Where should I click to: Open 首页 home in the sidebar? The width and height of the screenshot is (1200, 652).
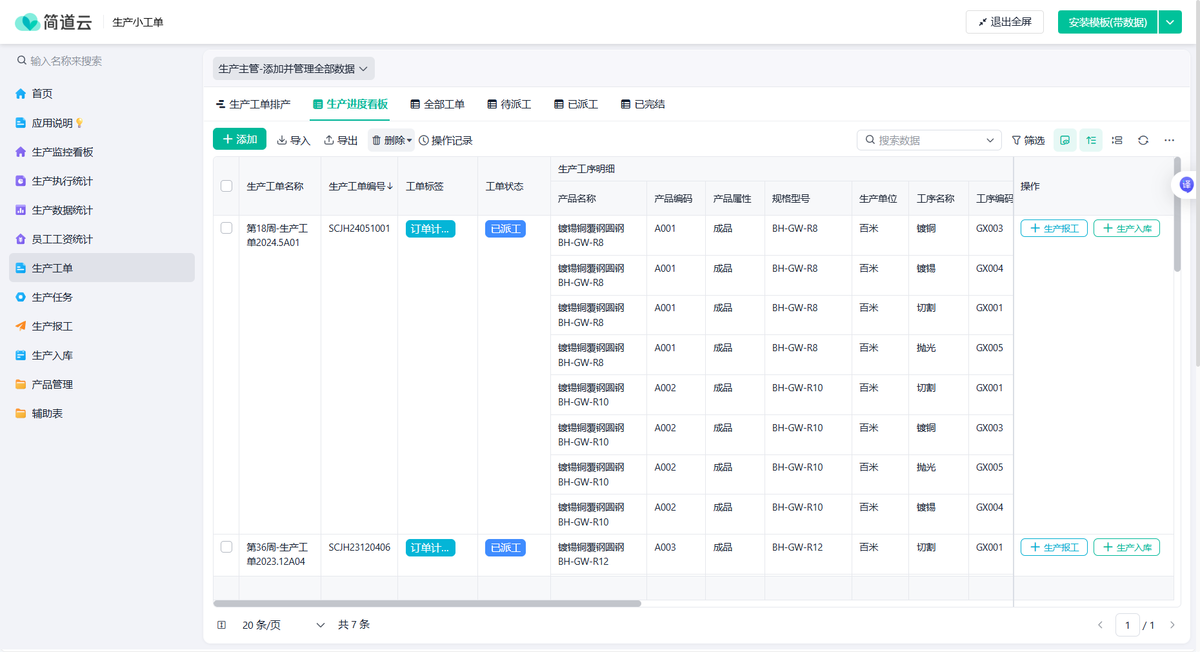(x=42, y=94)
